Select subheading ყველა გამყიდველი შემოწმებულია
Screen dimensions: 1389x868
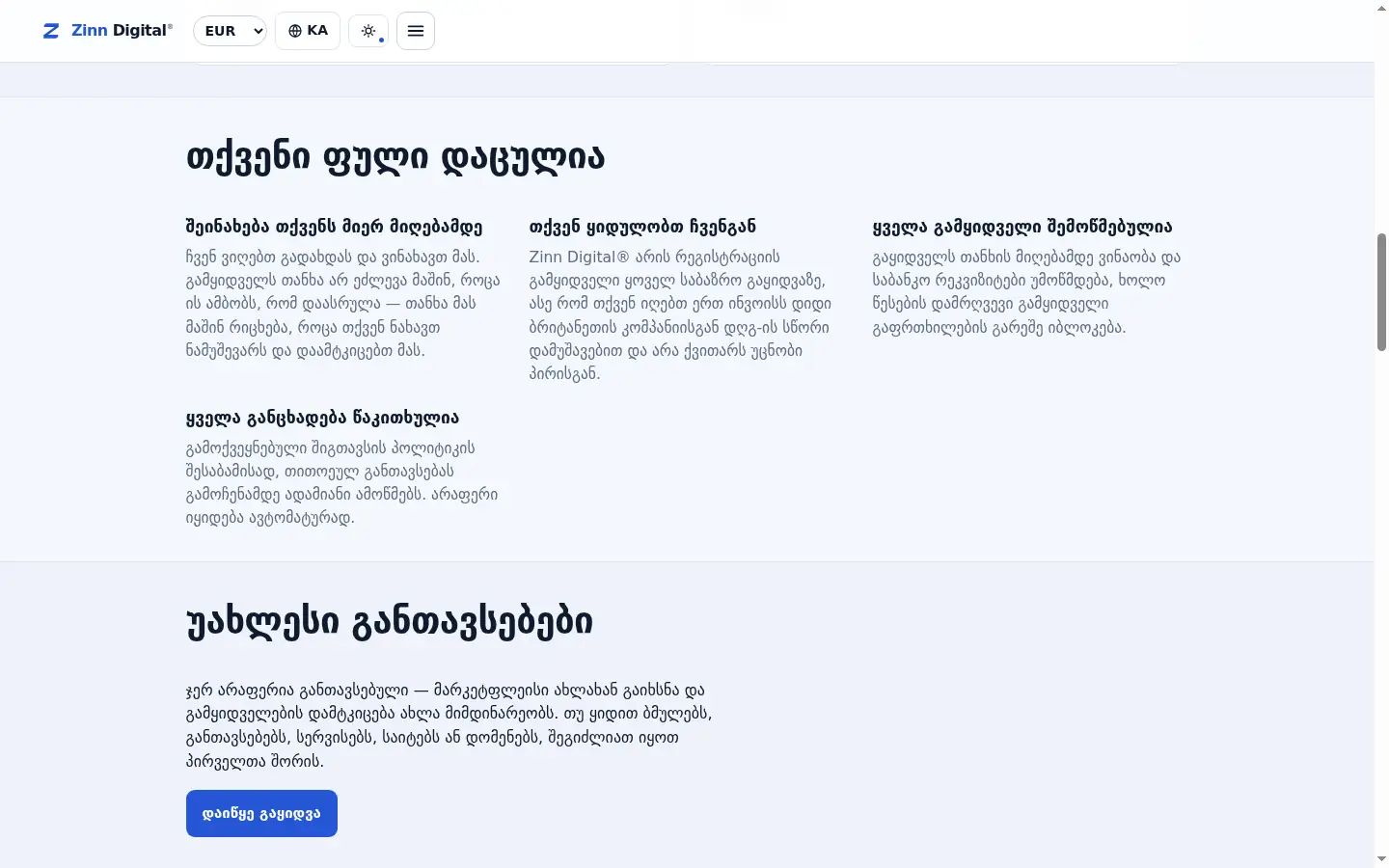click(1022, 227)
